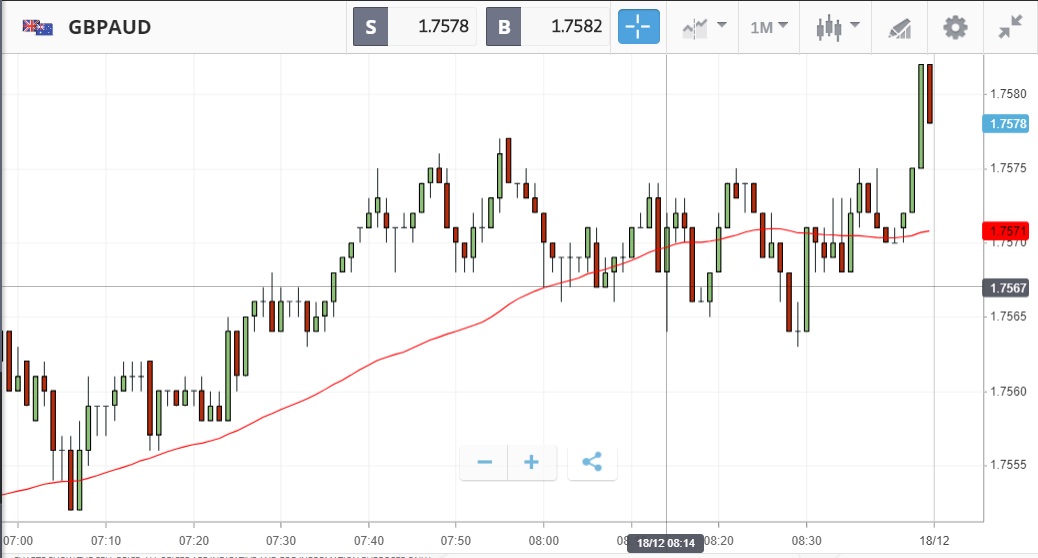The height and width of the screenshot is (558, 1038).
Task: Open chart settings gear
Action: [955, 27]
